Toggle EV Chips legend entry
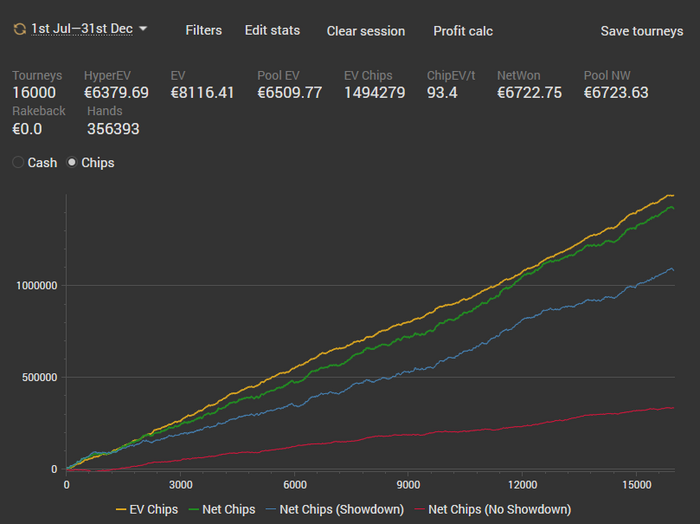 (x=146, y=509)
